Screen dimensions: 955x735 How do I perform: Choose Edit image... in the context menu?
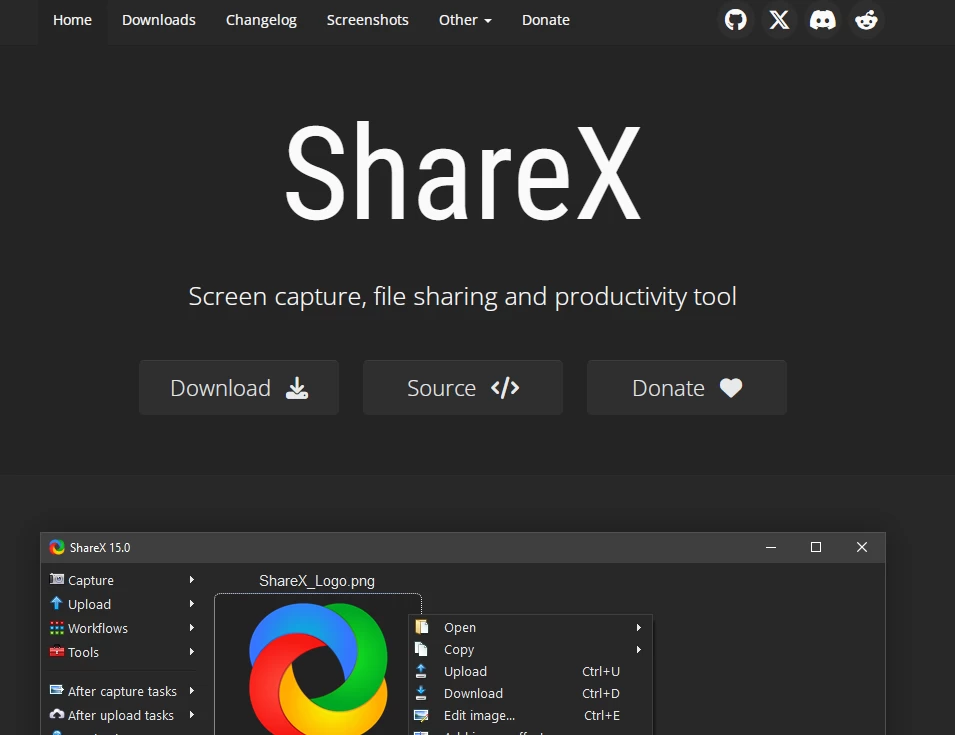click(530, 716)
